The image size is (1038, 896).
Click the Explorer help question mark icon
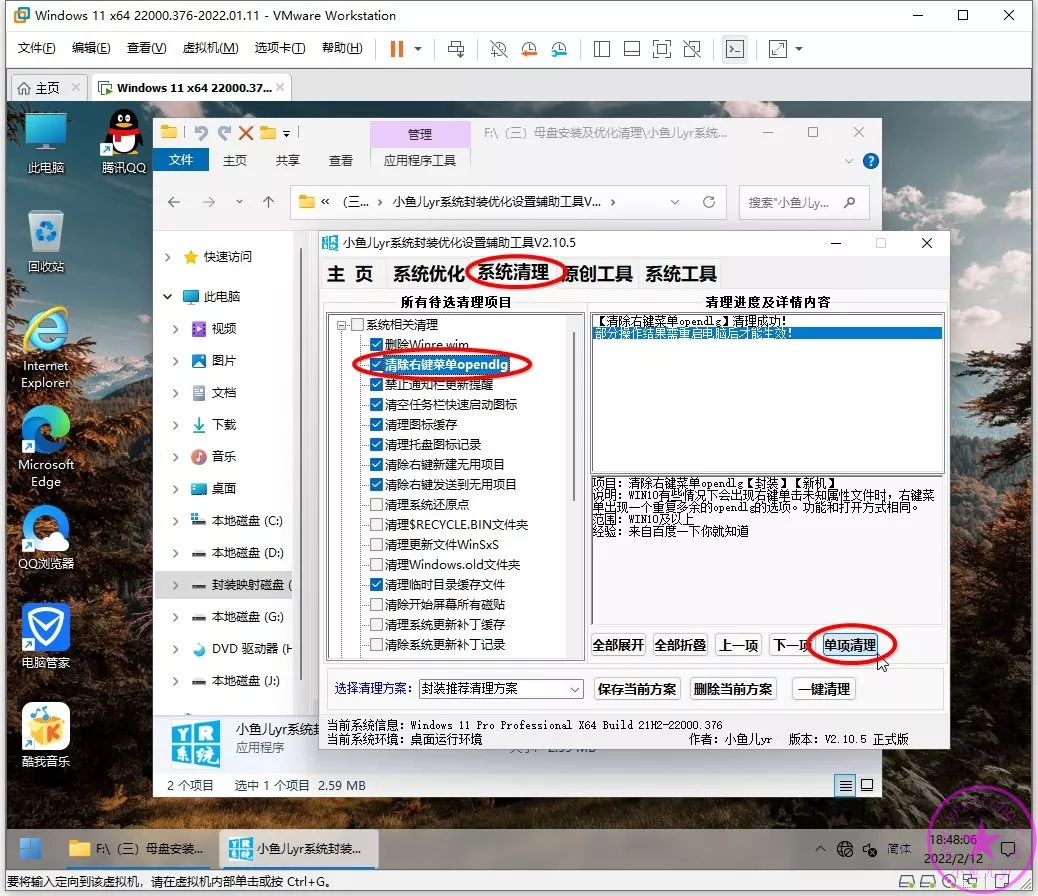pos(871,160)
